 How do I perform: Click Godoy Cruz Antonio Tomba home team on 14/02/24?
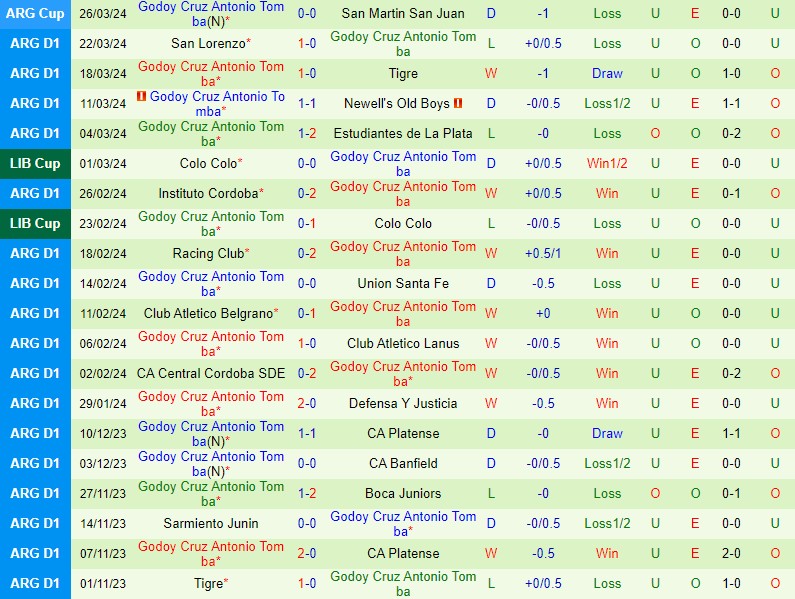[x=211, y=284]
